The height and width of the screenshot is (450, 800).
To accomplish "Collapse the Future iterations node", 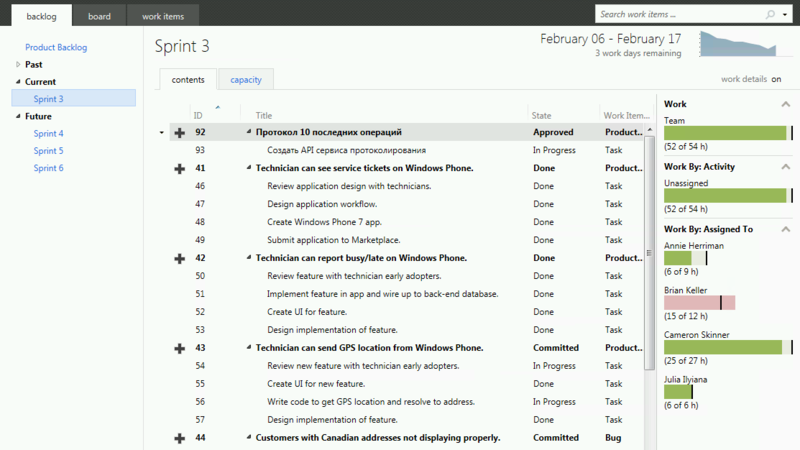I will coord(18,116).
